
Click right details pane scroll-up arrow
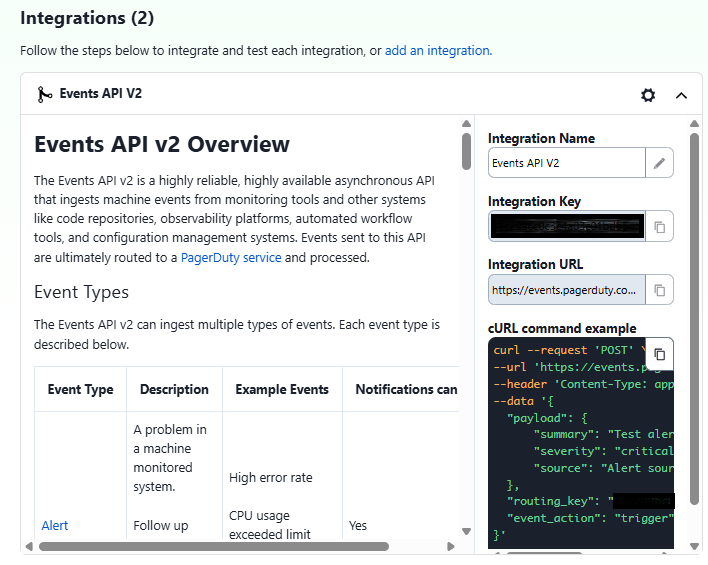pos(694,124)
